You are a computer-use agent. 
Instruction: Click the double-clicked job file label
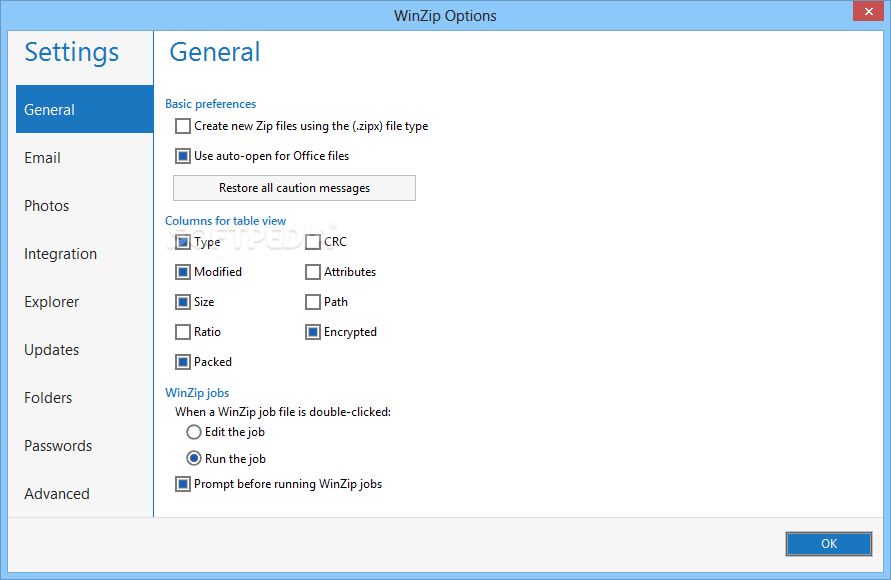pyautogui.click(x=283, y=412)
